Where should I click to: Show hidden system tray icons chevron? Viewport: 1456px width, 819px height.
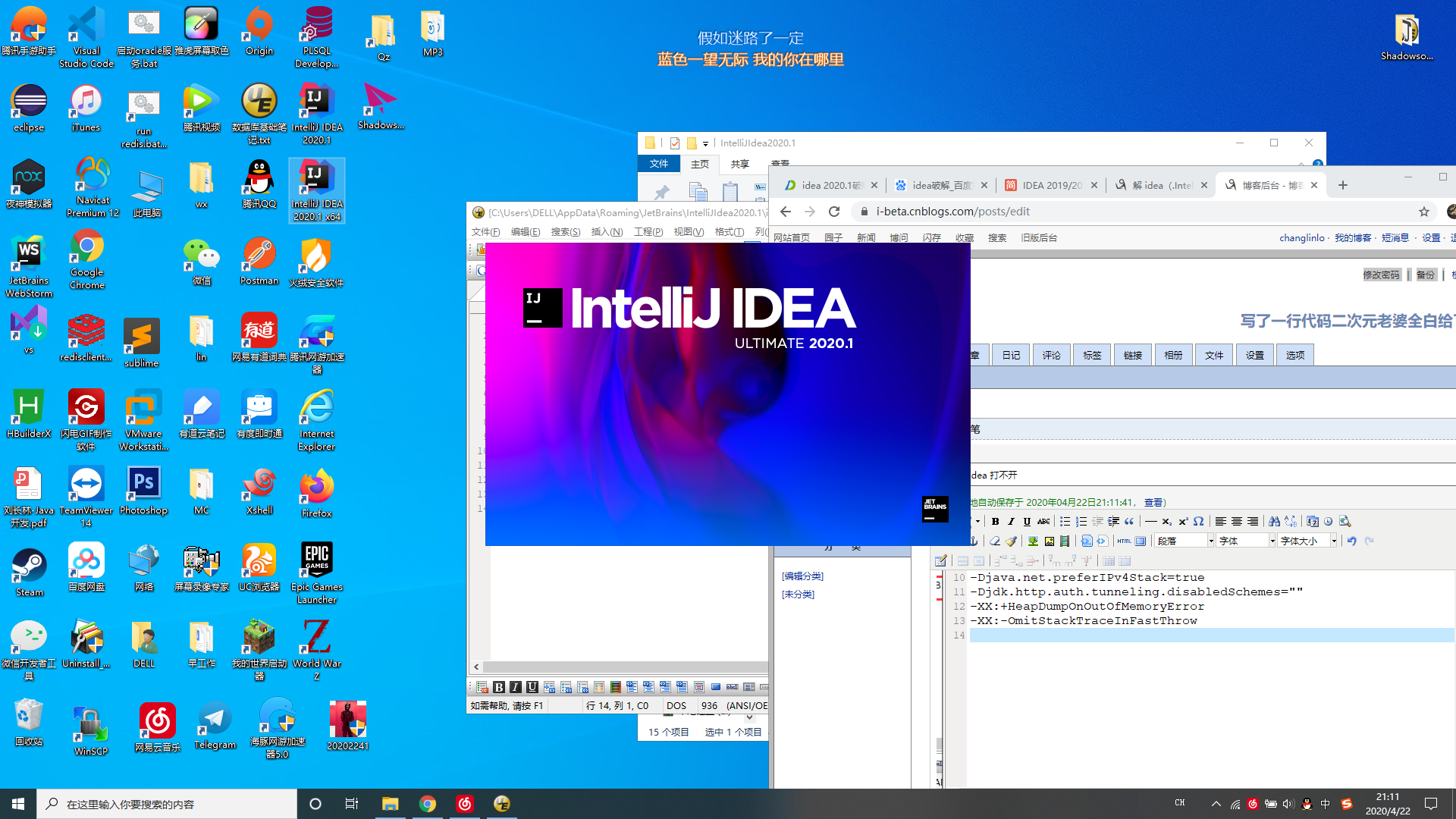[x=1216, y=804]
